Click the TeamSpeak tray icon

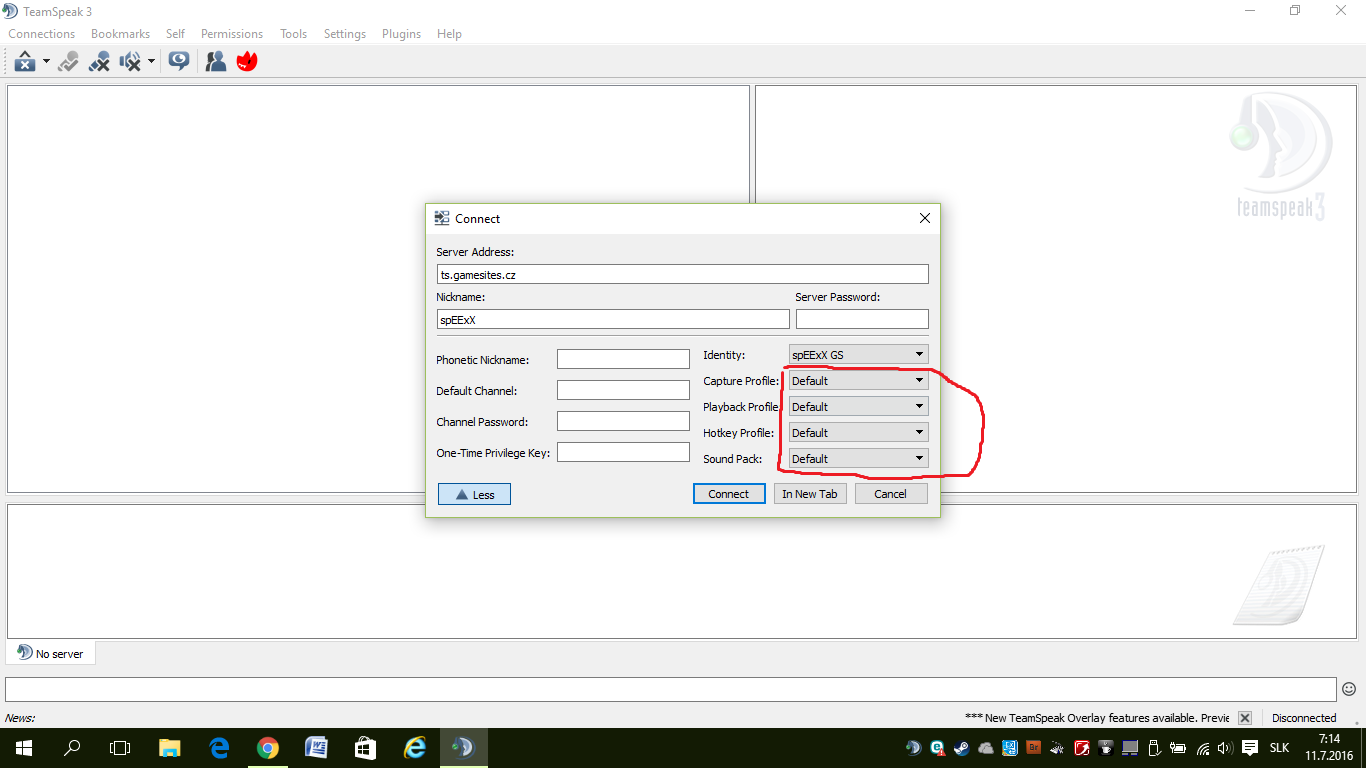coord(913,748)
